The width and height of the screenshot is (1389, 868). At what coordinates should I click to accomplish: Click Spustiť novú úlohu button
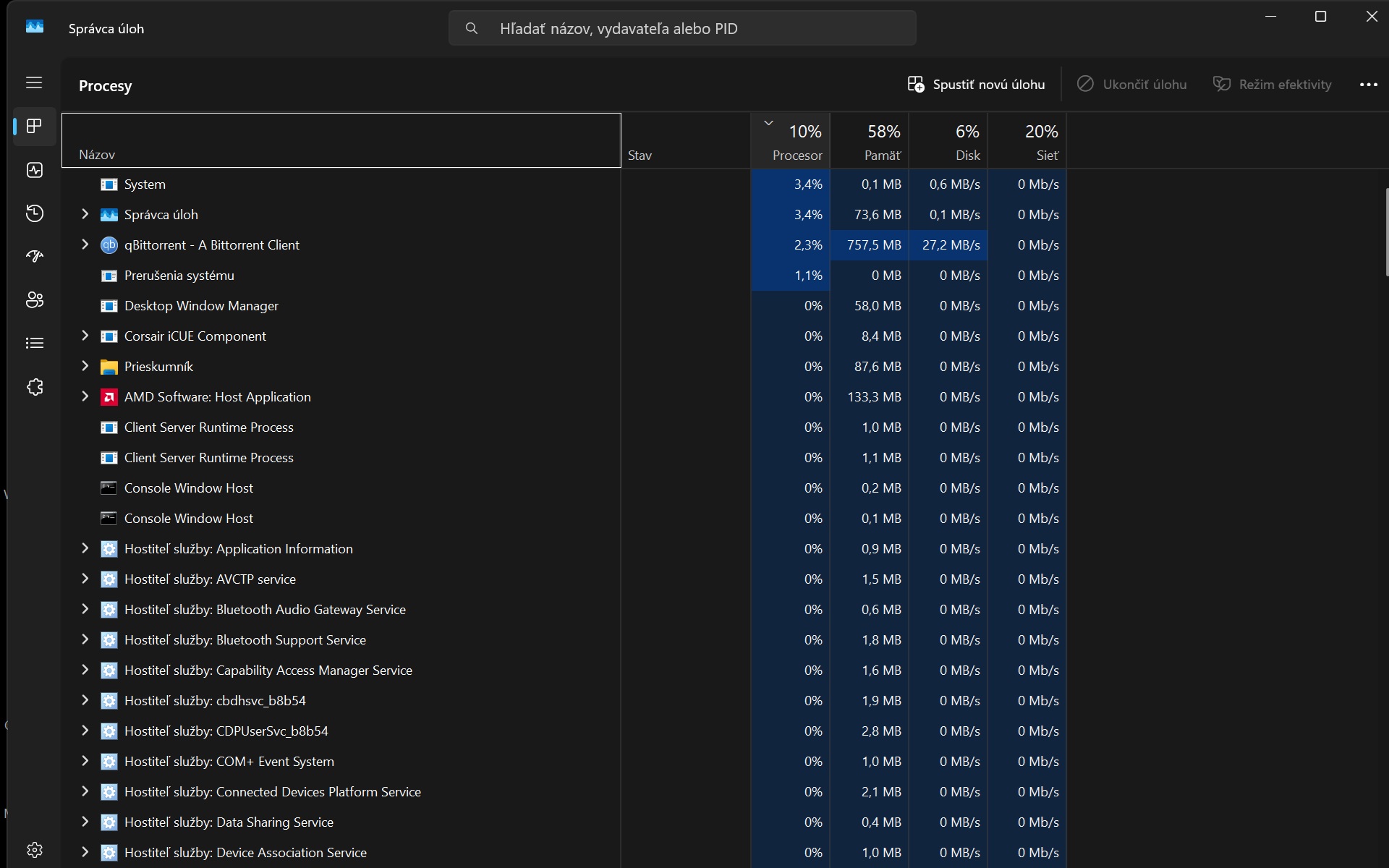(976, 85)
